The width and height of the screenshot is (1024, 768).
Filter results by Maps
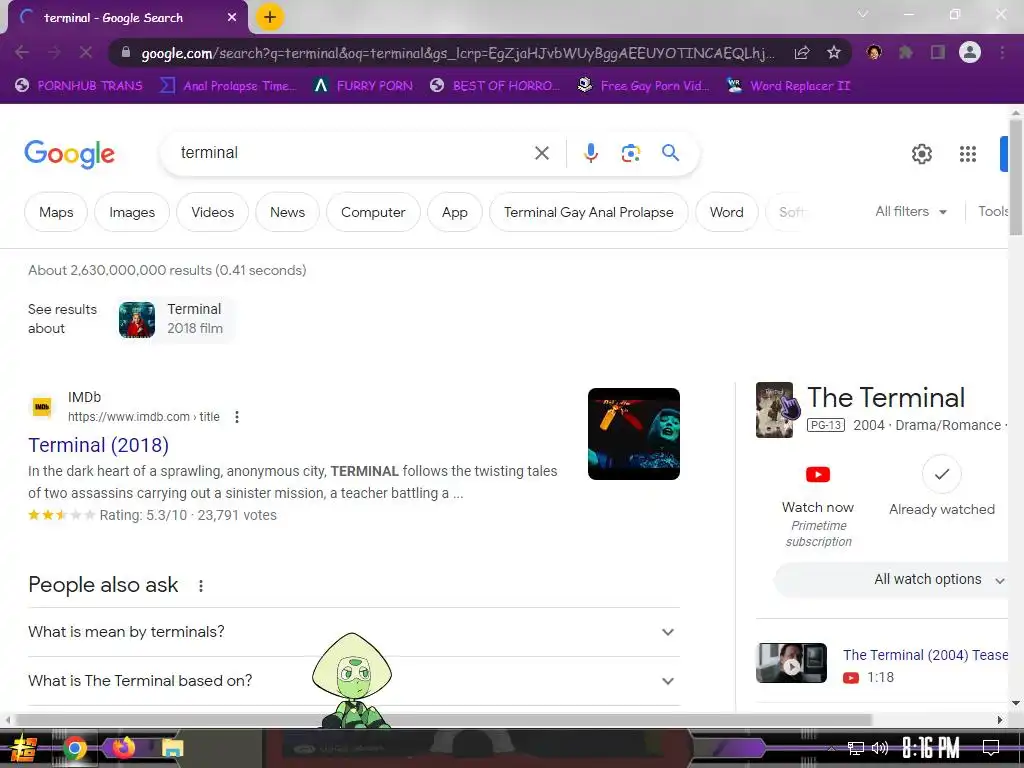pos(56,212)
